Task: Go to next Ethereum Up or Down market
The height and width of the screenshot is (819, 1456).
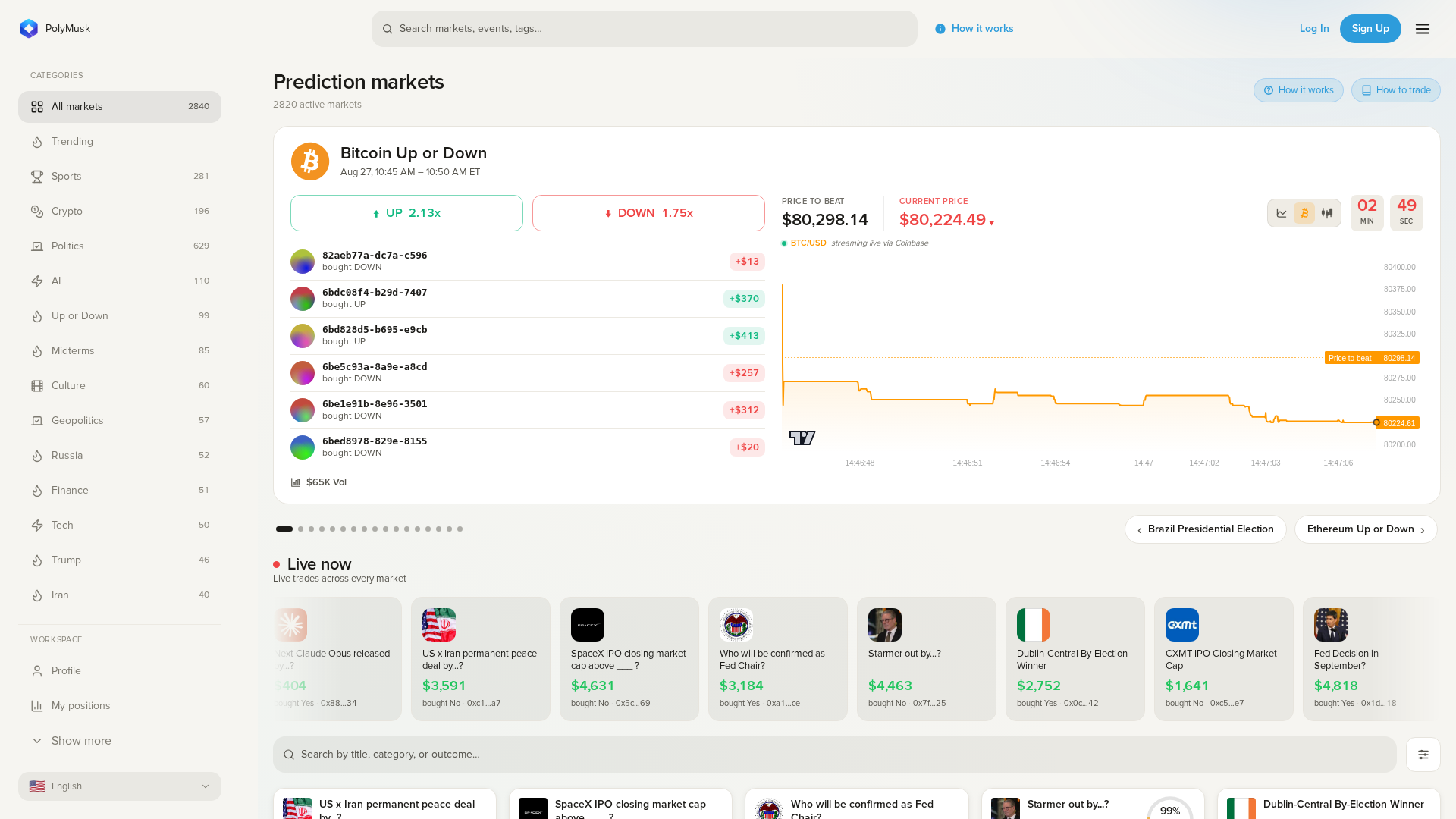Action: 1366,529
